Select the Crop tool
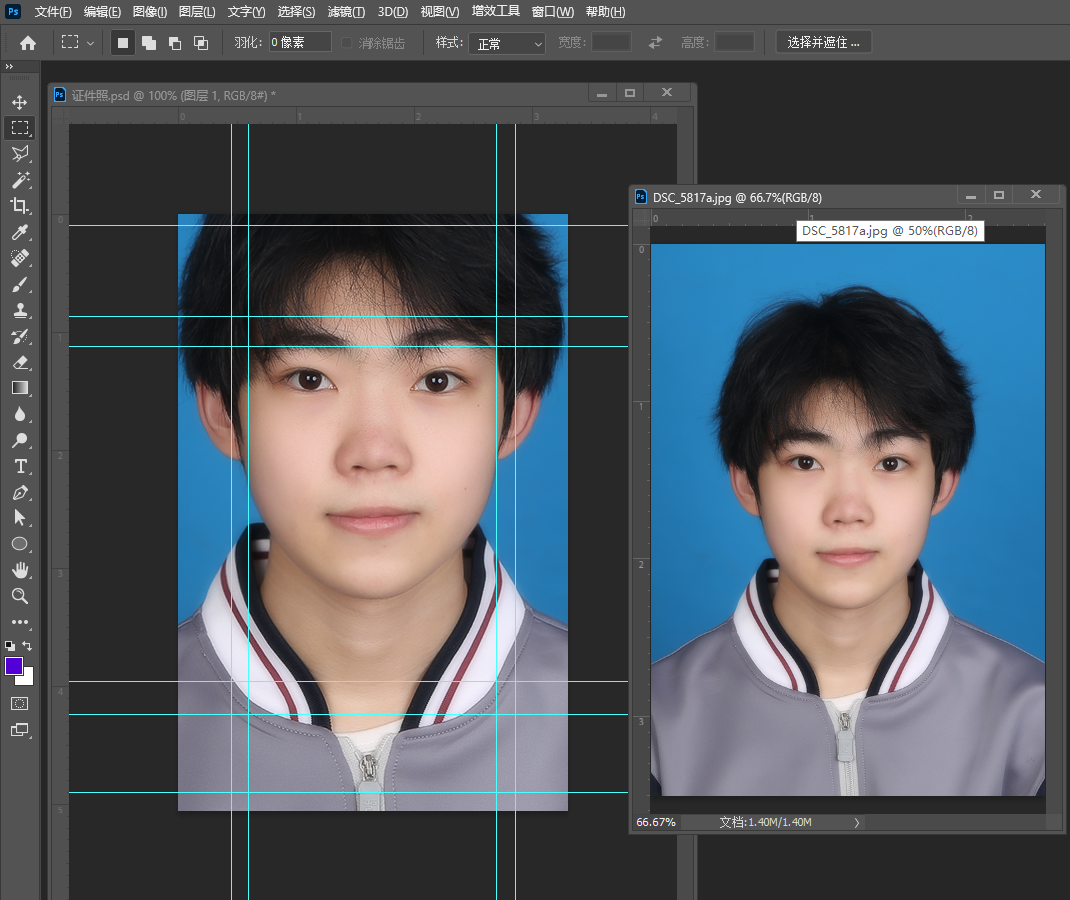This screenshot has height=900, width=1070. pyautogui.click(x=20, y=206)
